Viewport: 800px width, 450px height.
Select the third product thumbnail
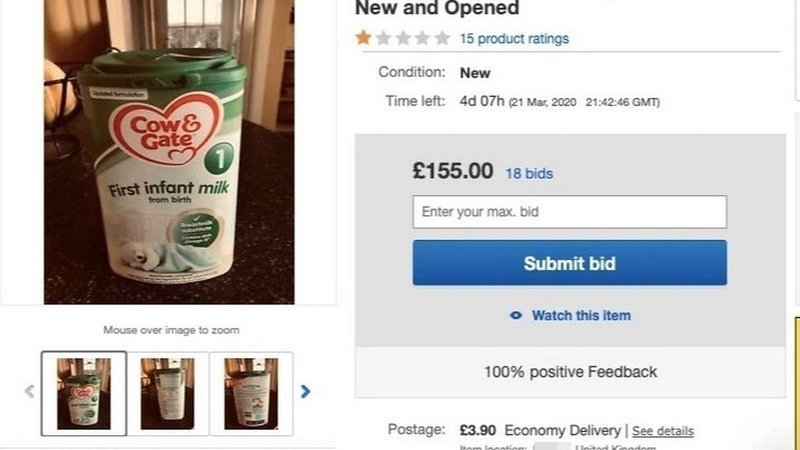tap(251, 393)
